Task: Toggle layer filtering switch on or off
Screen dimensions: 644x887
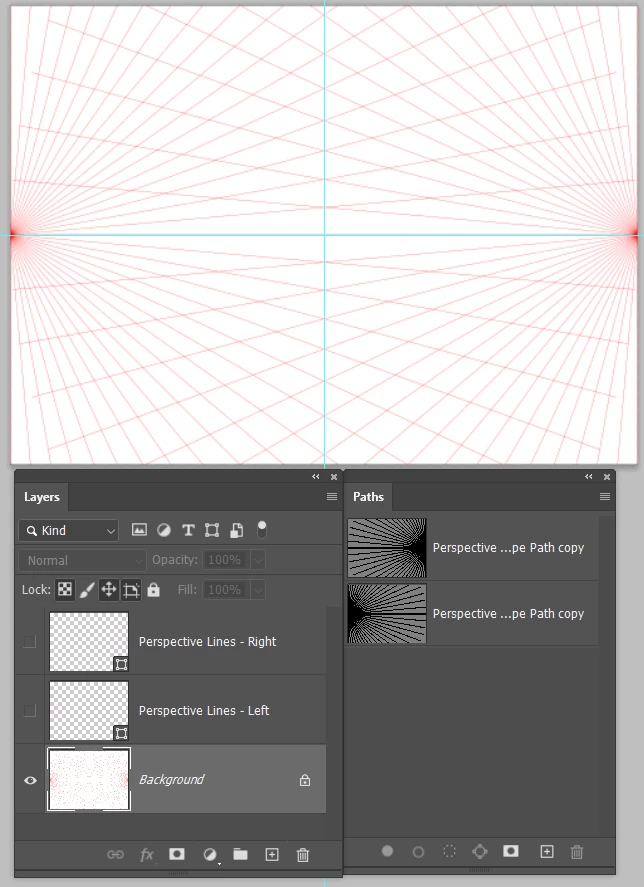Action: point(261,529)
